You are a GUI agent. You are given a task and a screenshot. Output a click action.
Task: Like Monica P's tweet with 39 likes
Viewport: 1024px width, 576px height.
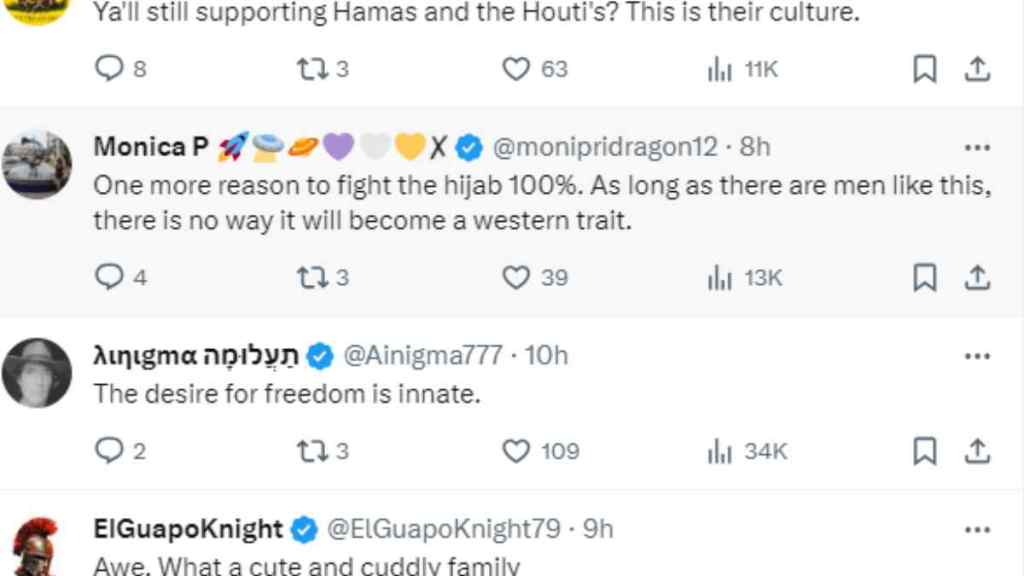[535, 278]
